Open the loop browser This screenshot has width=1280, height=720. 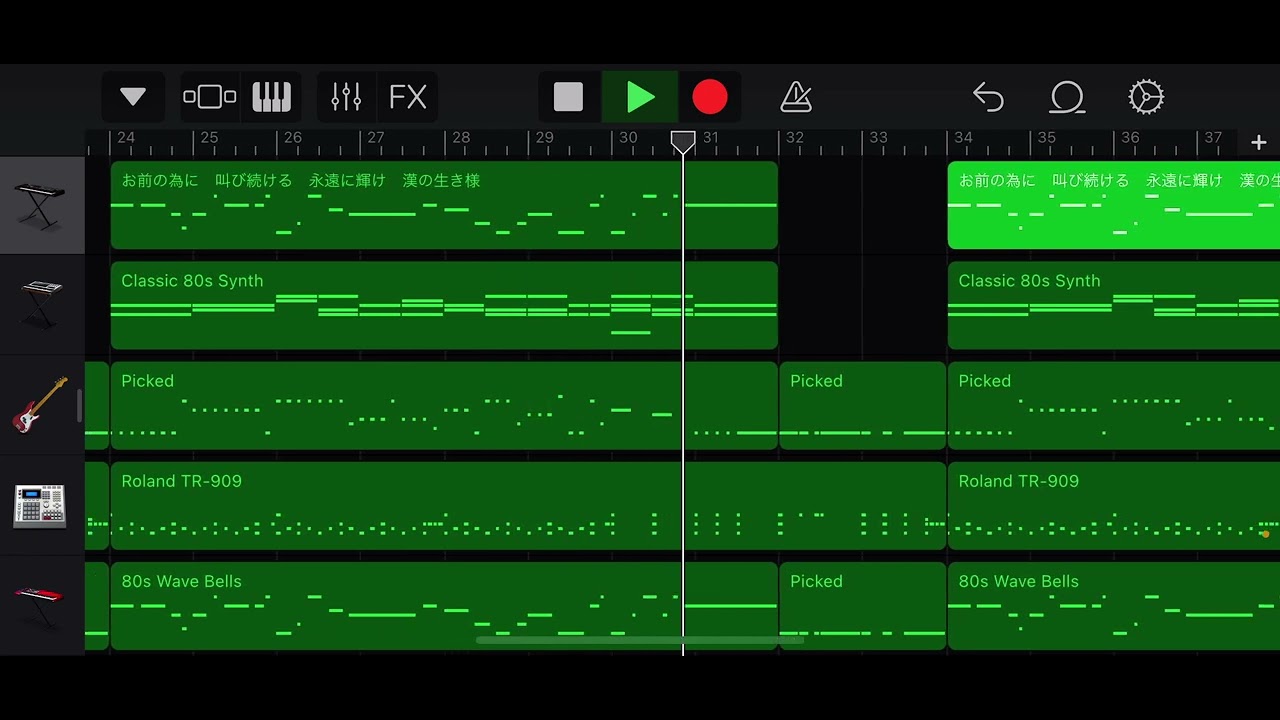click(x=1067, y=97)
